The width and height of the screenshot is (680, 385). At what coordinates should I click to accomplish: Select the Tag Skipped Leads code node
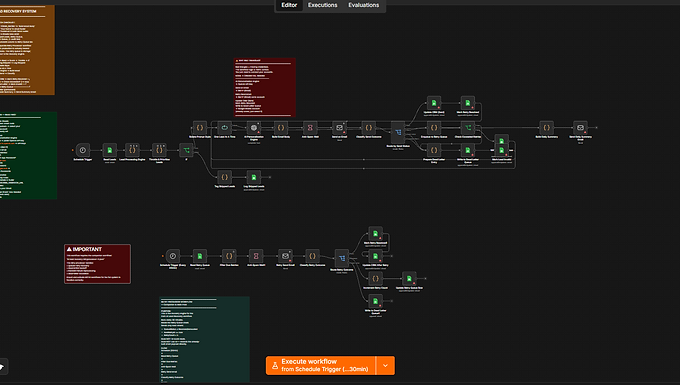click(x=224, y=177)
